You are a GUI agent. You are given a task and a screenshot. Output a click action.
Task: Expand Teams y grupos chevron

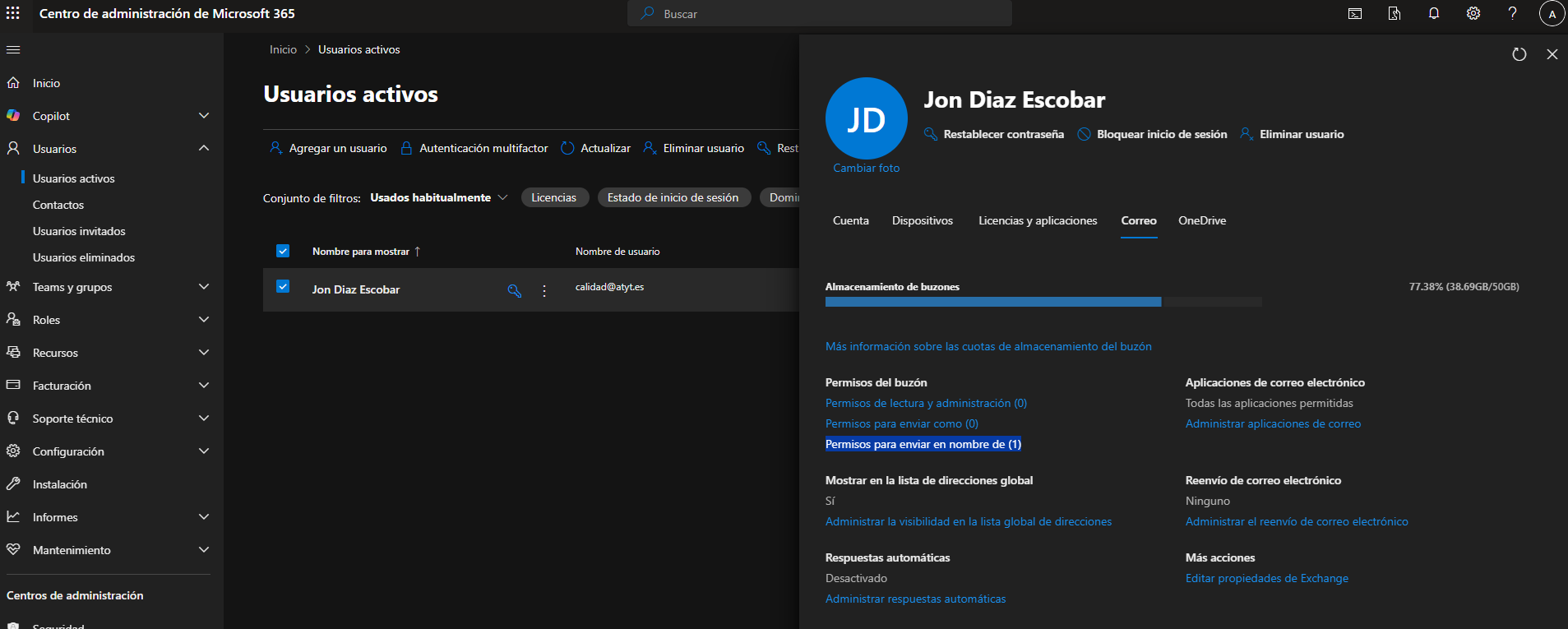point(204,287)
